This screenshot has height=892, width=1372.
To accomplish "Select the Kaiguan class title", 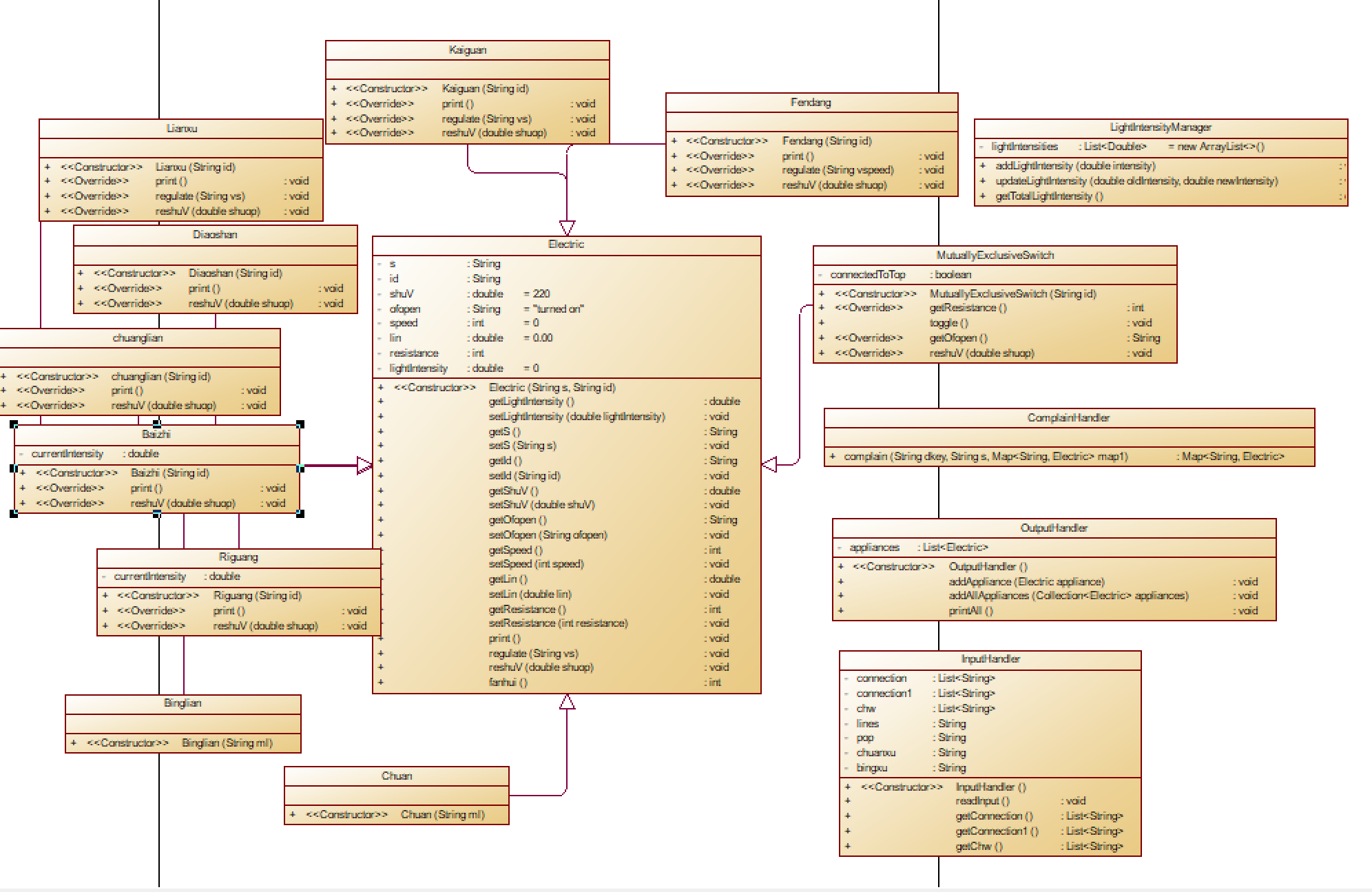I will [x=467, y=50].
